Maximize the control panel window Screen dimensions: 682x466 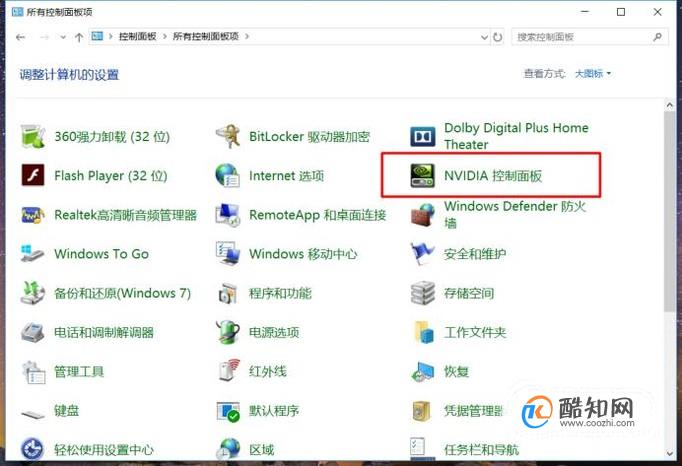click(621, 12)
